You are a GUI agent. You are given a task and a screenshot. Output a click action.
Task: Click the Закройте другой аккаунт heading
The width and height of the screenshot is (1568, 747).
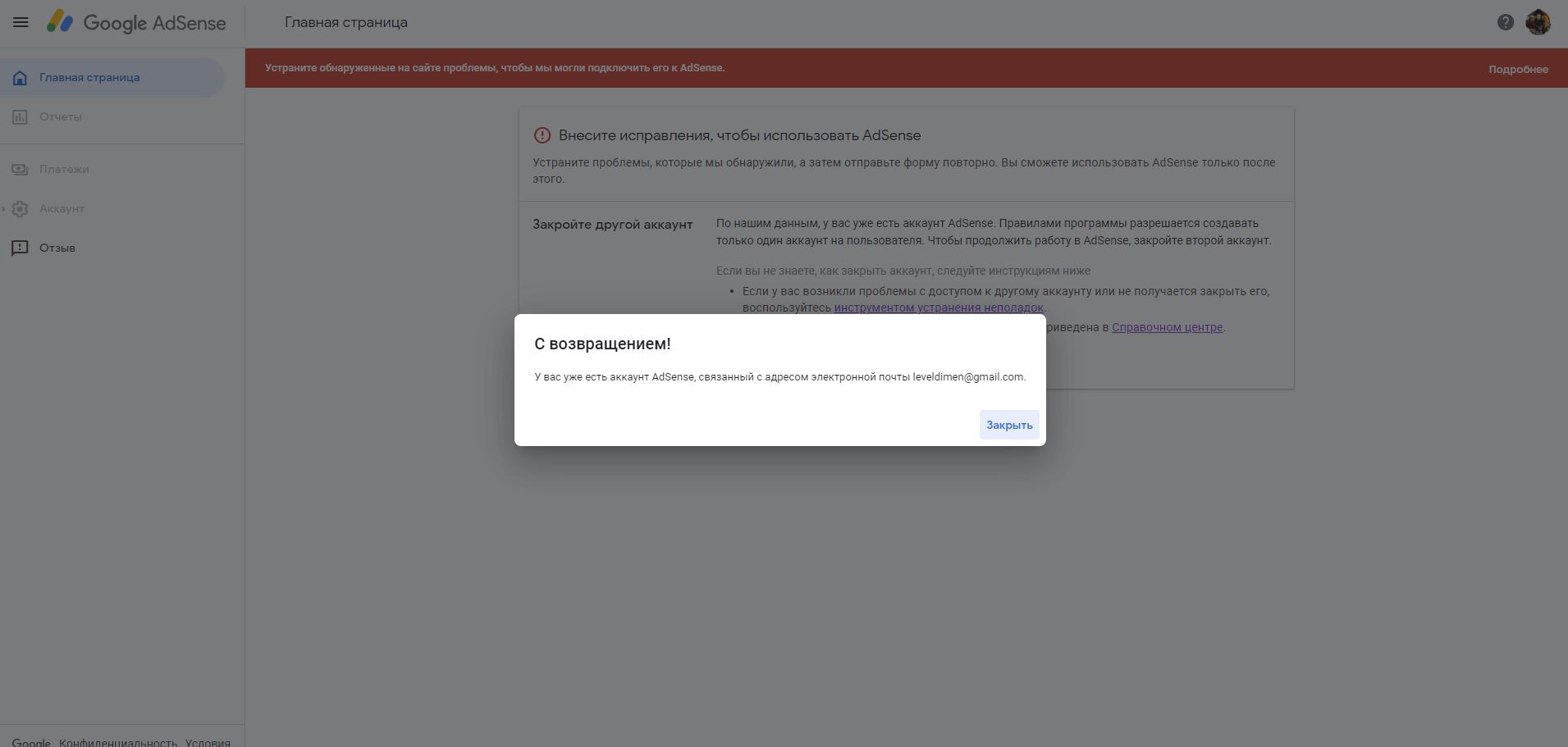coord(613,225)
